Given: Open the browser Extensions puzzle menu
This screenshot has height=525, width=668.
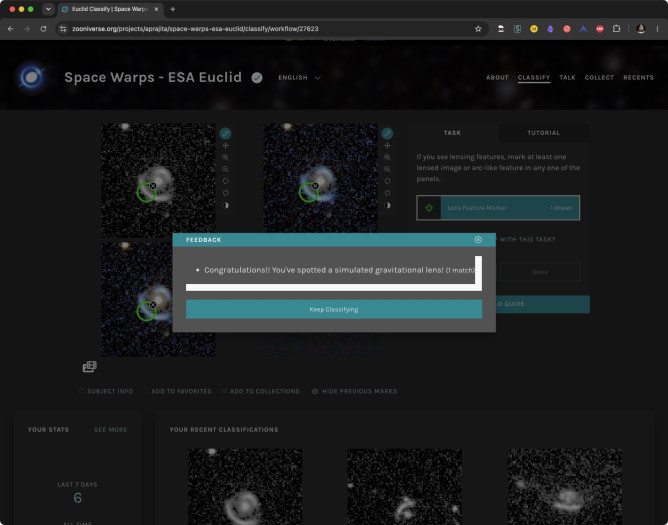Looking at the screenshot, I should pyautogui.click(x=616, y=29).
